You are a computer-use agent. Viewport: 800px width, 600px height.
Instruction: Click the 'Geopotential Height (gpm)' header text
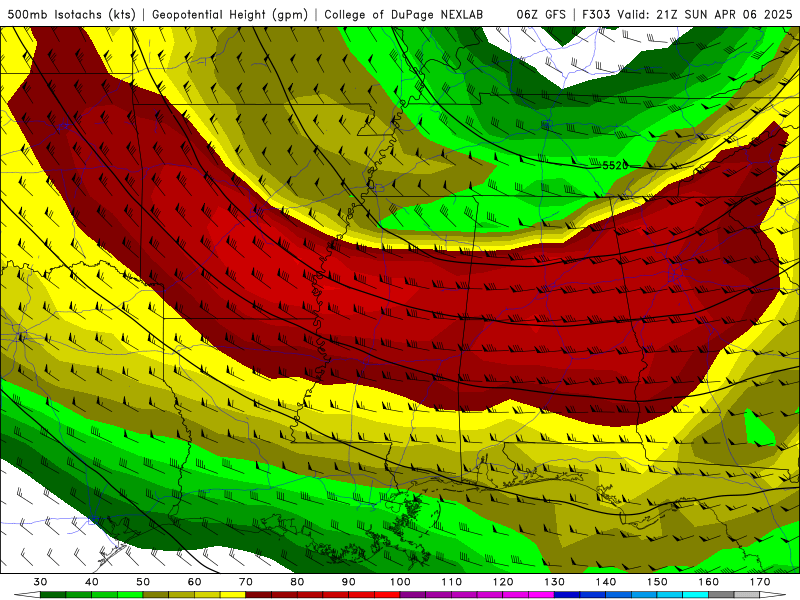click(x=230, y=15)
